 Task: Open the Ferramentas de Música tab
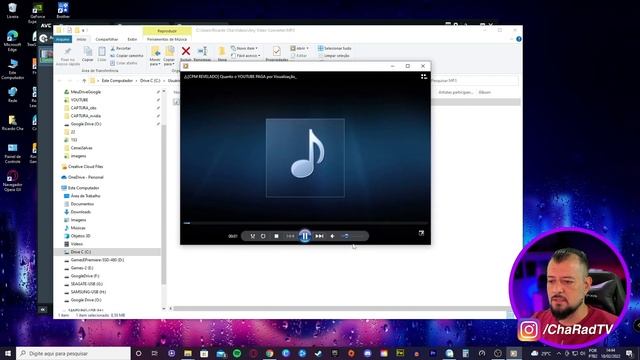(167, 39)
